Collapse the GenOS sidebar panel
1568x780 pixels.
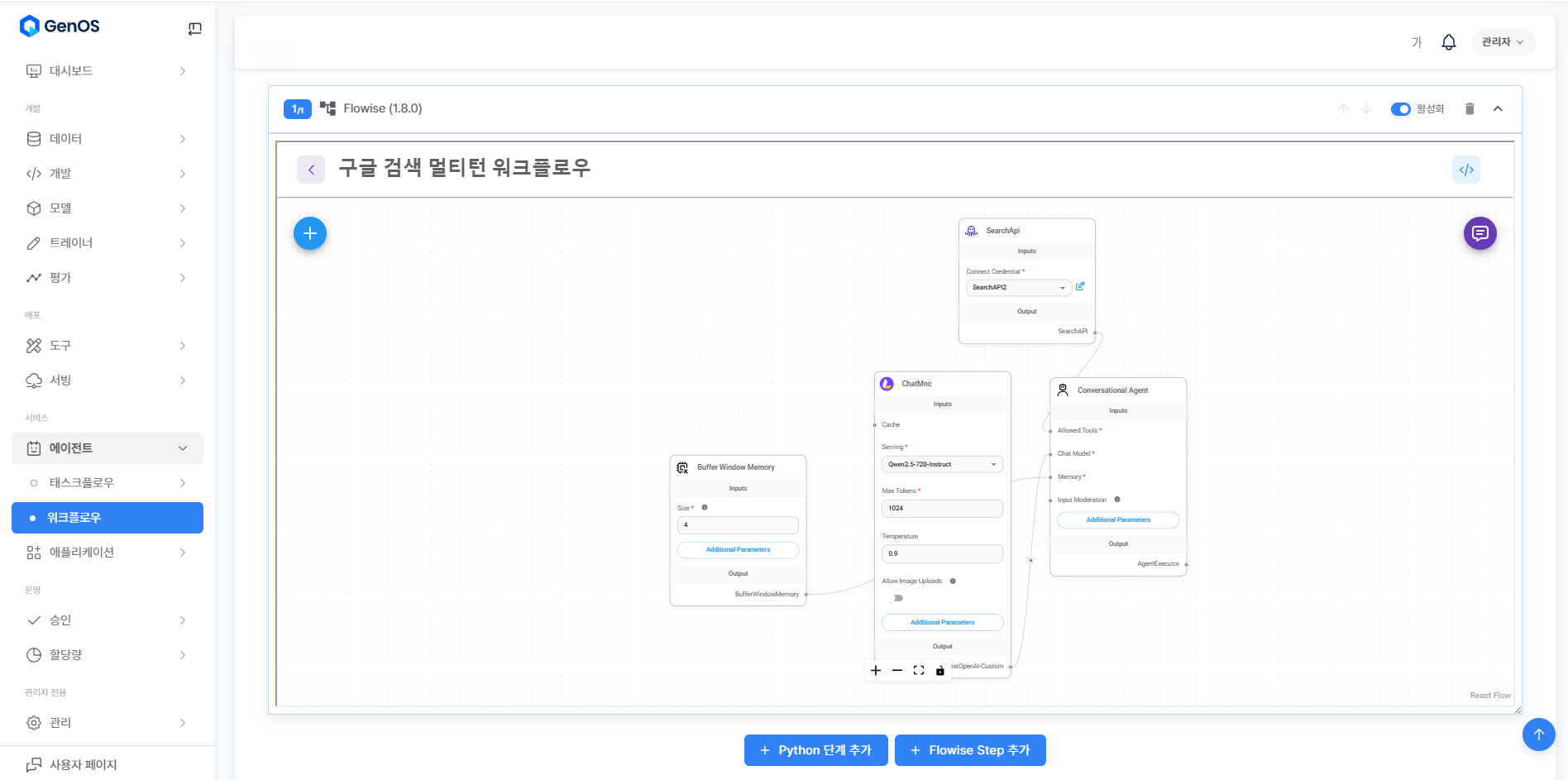click(195, 29)
